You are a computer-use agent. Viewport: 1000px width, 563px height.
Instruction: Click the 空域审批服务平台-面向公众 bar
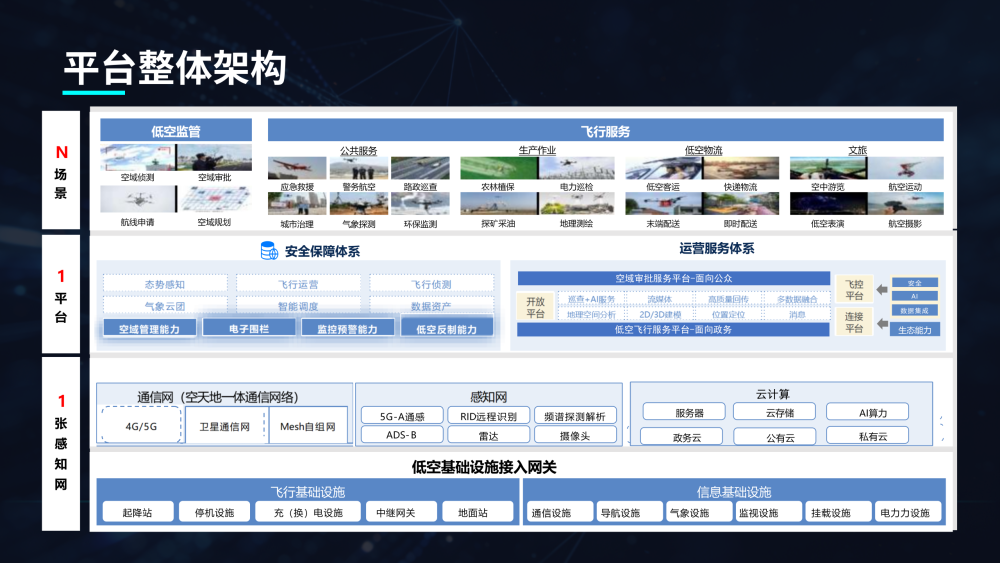[673, 278]
